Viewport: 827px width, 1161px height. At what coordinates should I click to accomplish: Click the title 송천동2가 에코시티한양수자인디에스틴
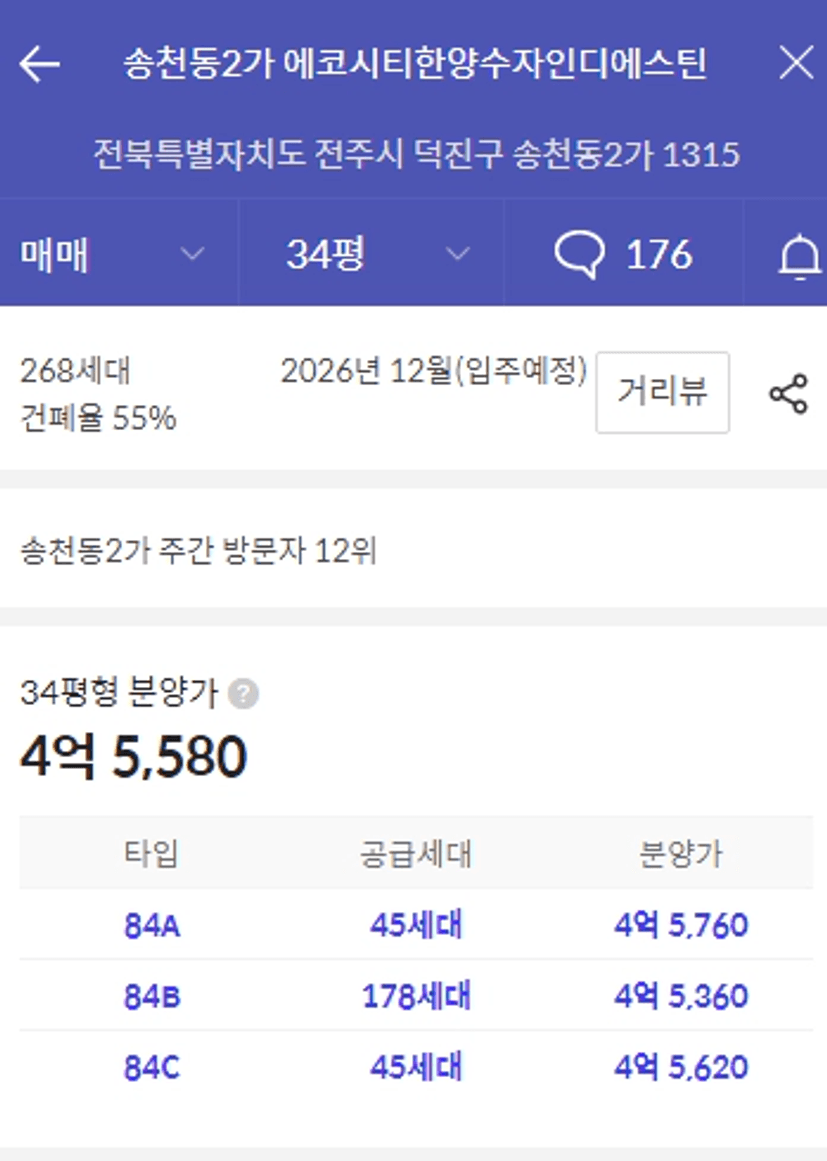tap(415, 64)
